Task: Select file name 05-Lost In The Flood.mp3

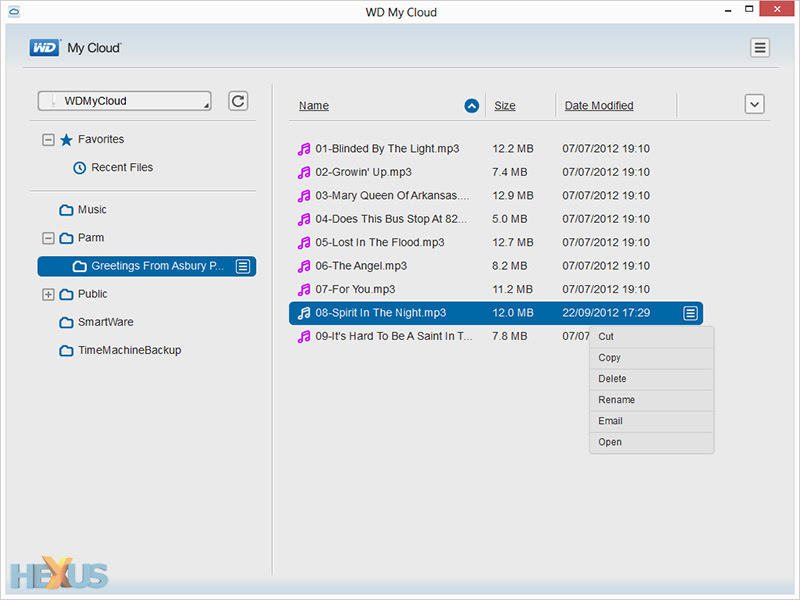Action: pos(380,243)
